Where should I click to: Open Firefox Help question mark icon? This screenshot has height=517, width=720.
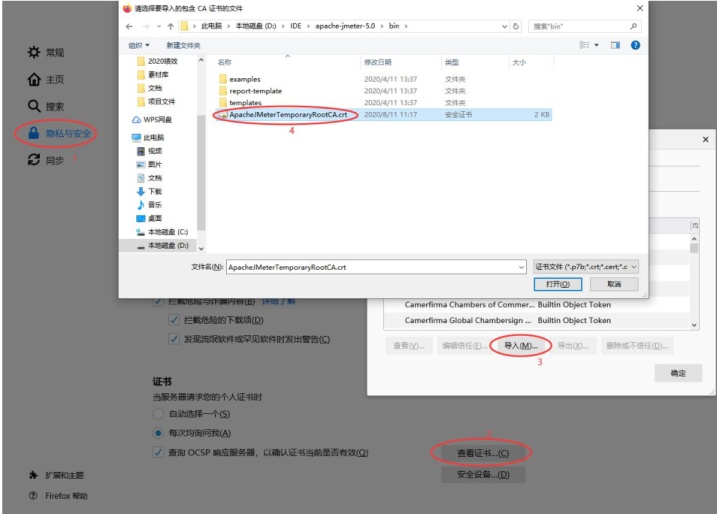pyautogui.click(x=33, y=495)
